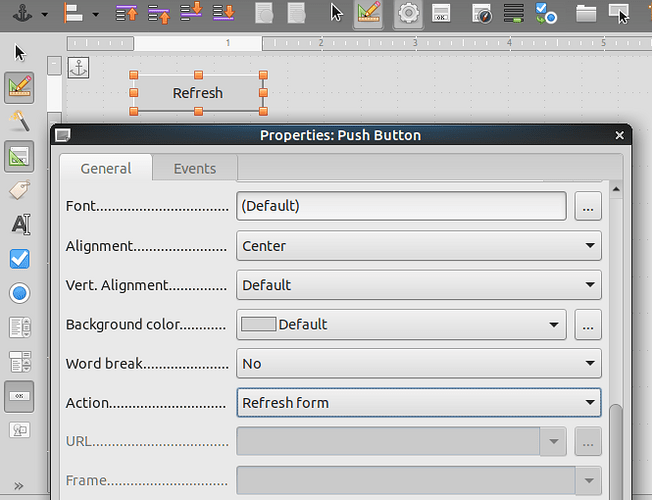Open the Background color dropdown

[x=401, y=324]
